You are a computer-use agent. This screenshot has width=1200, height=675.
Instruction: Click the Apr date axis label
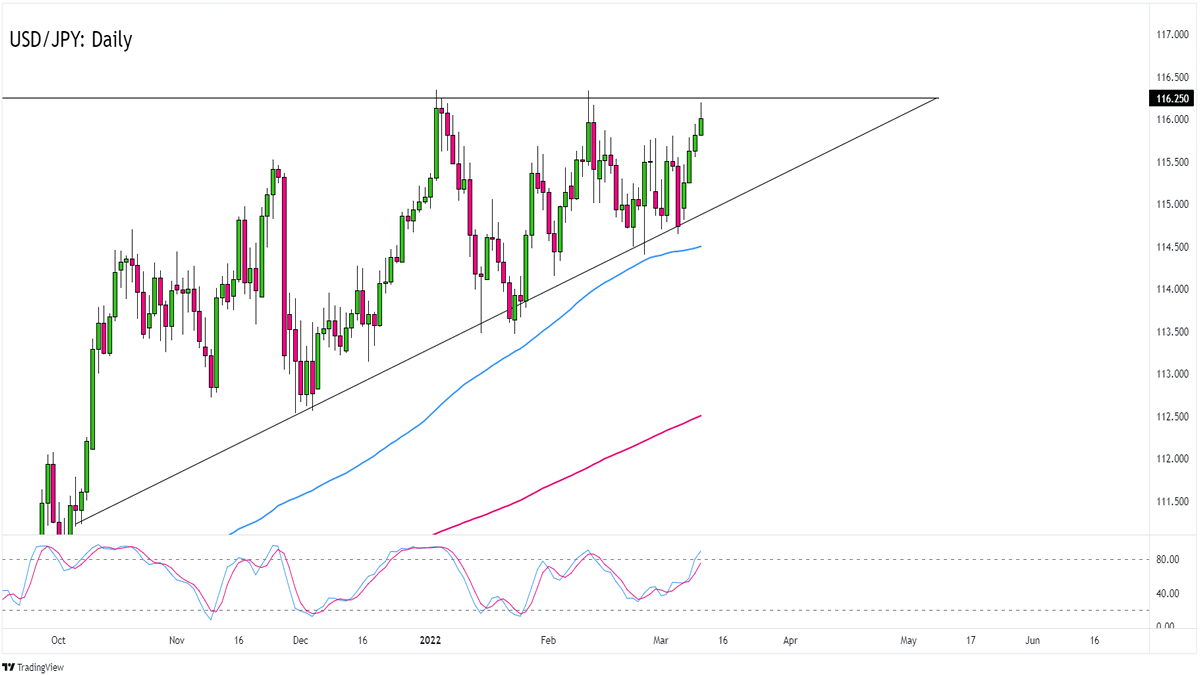point(789,640)
